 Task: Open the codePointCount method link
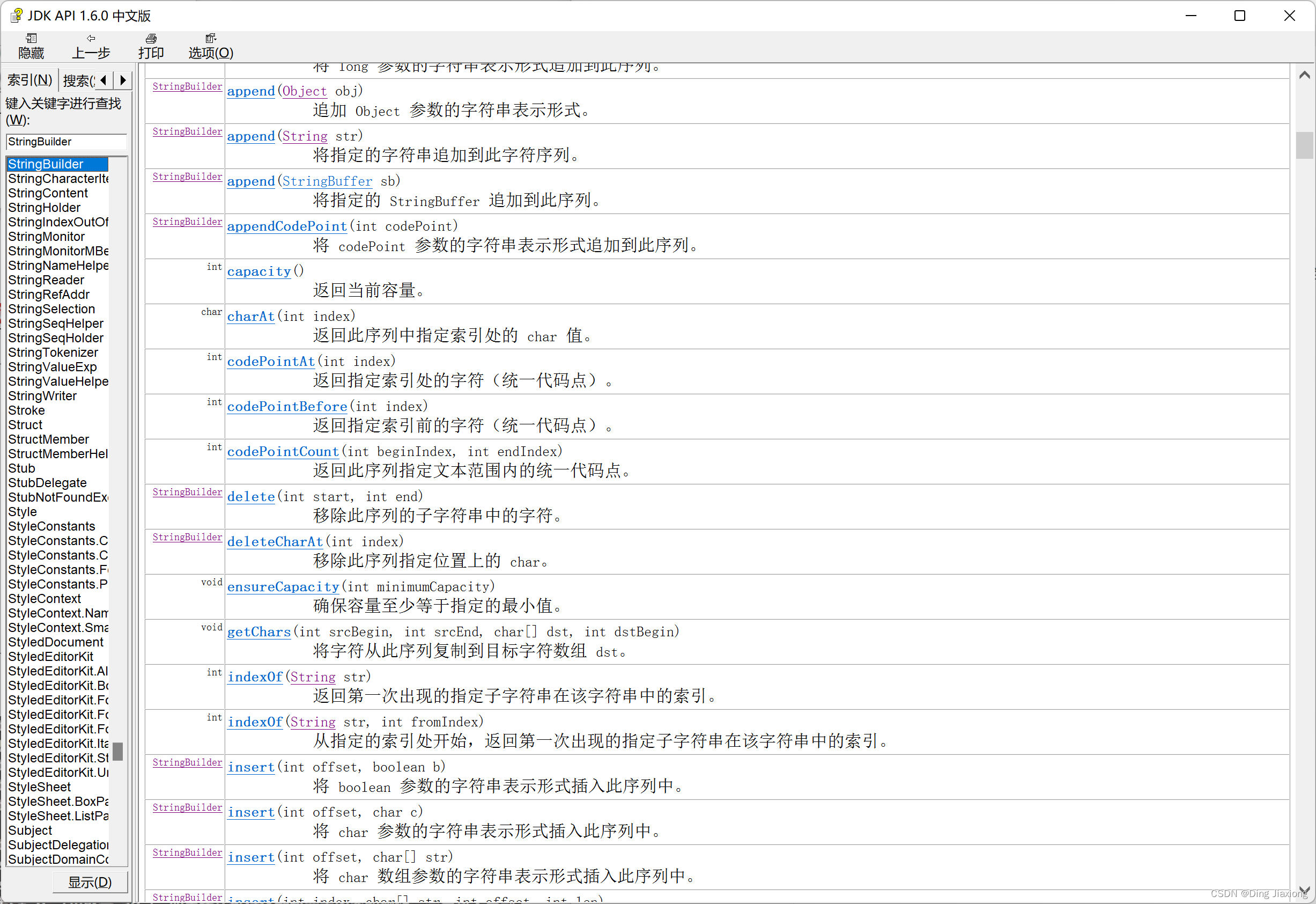[283, 452]
